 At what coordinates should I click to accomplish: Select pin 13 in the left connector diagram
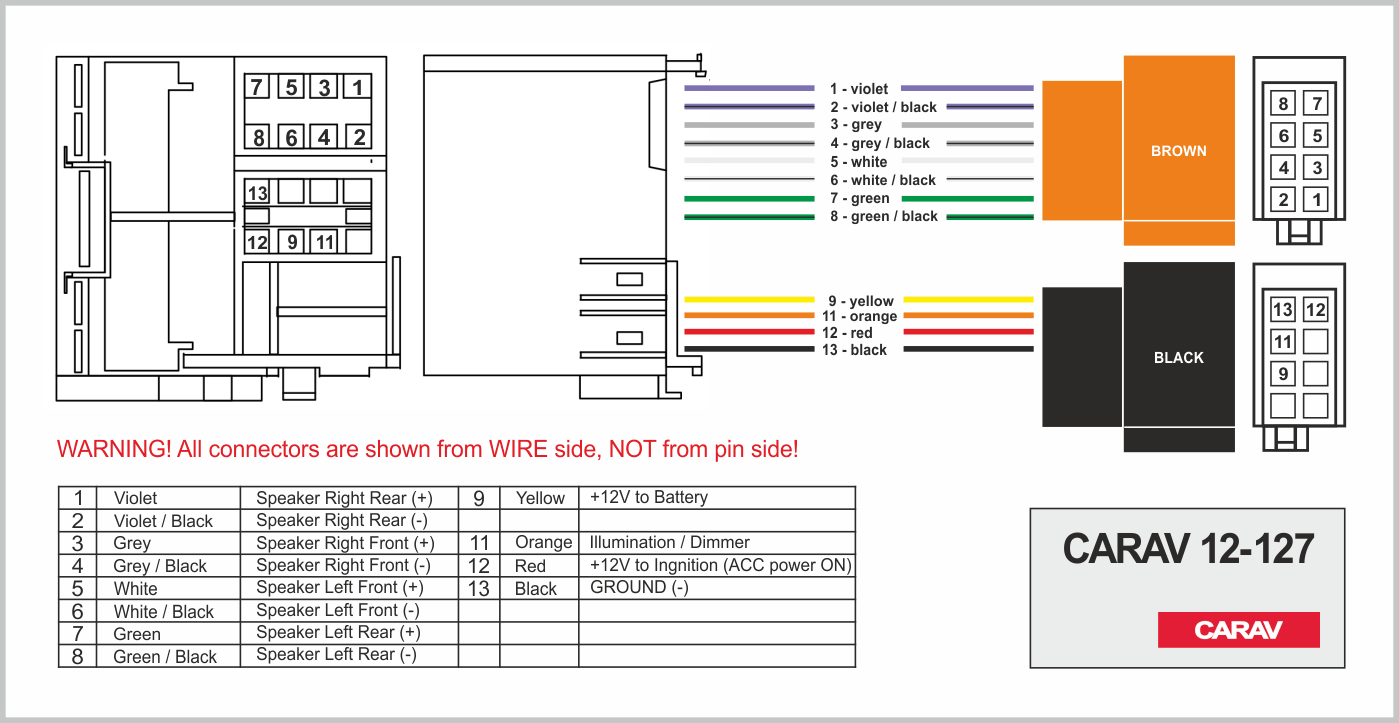(258, 193)
